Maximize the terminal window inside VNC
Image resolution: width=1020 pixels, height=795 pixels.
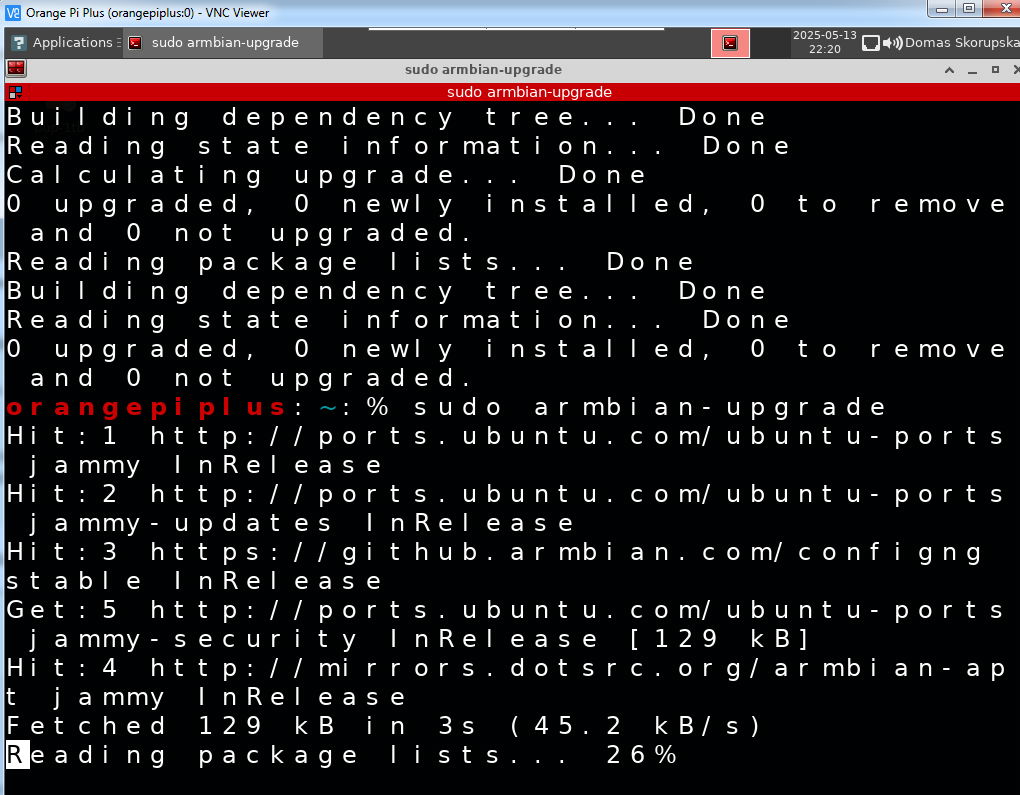pyautogui.click(x=995, y=70)
